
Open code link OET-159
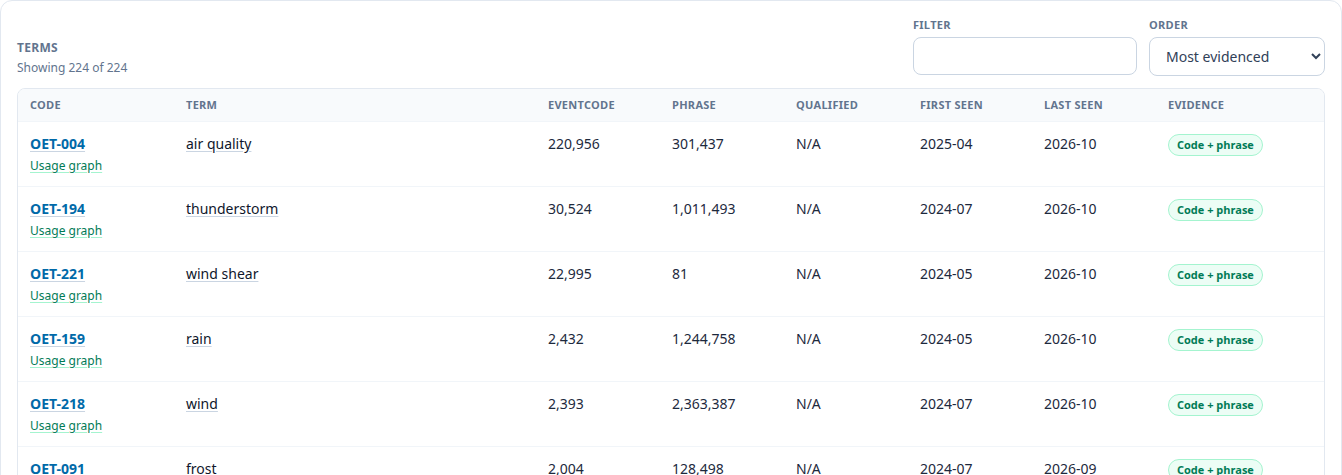[x=58, y=339]
